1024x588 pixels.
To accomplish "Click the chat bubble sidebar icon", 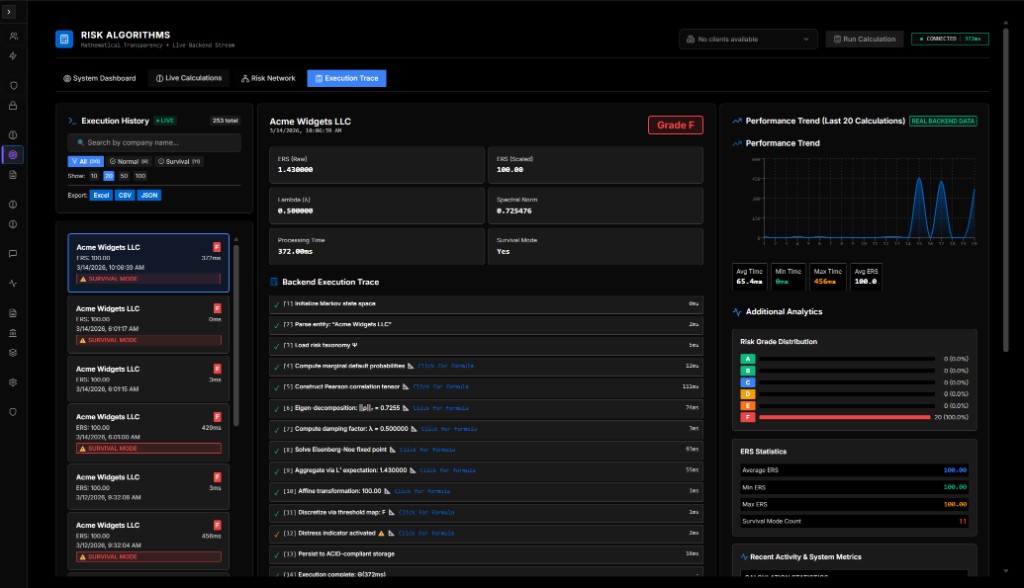I will (x=13, y=253).
